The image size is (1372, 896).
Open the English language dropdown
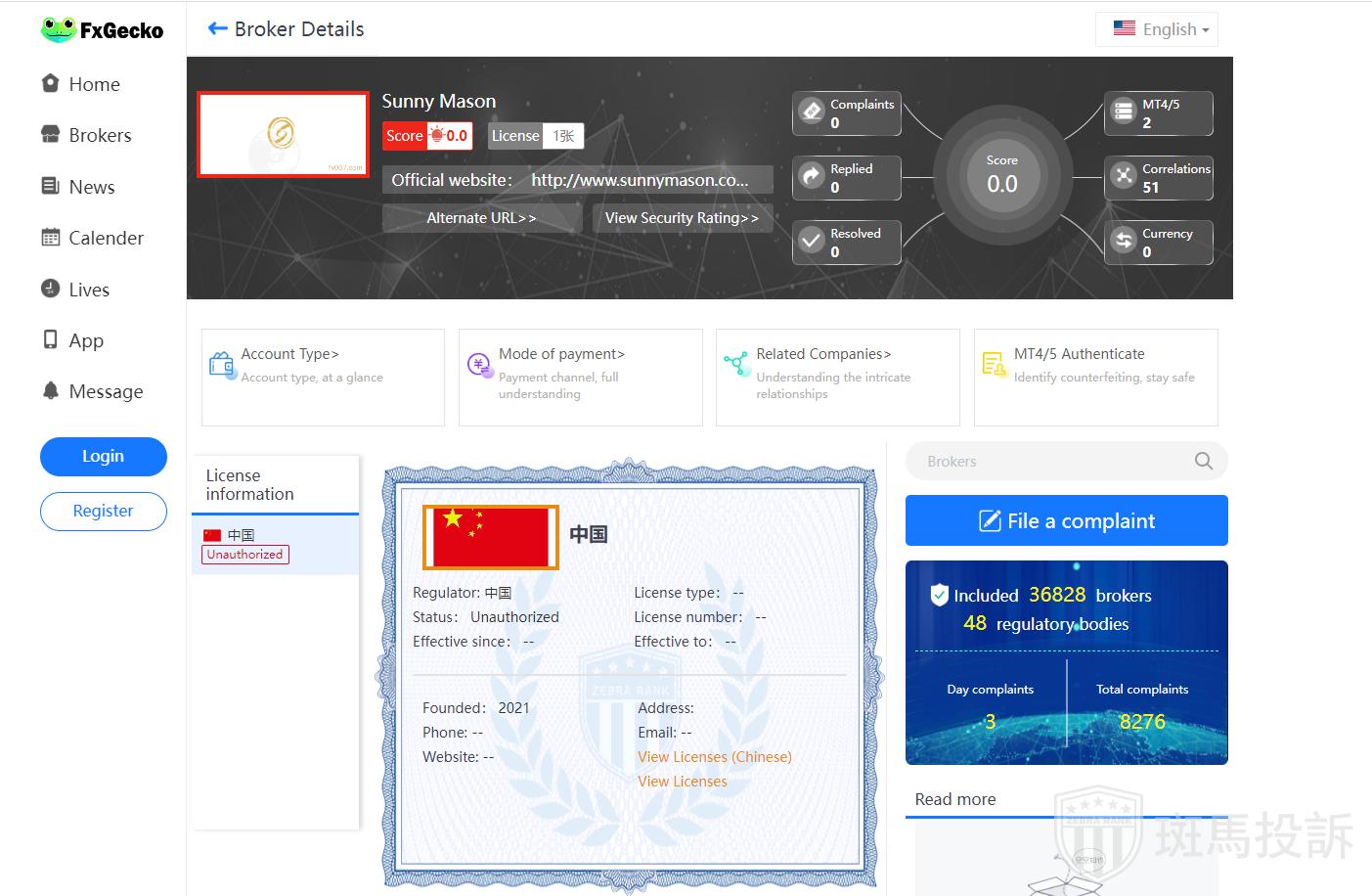(x=1157, y=29)
